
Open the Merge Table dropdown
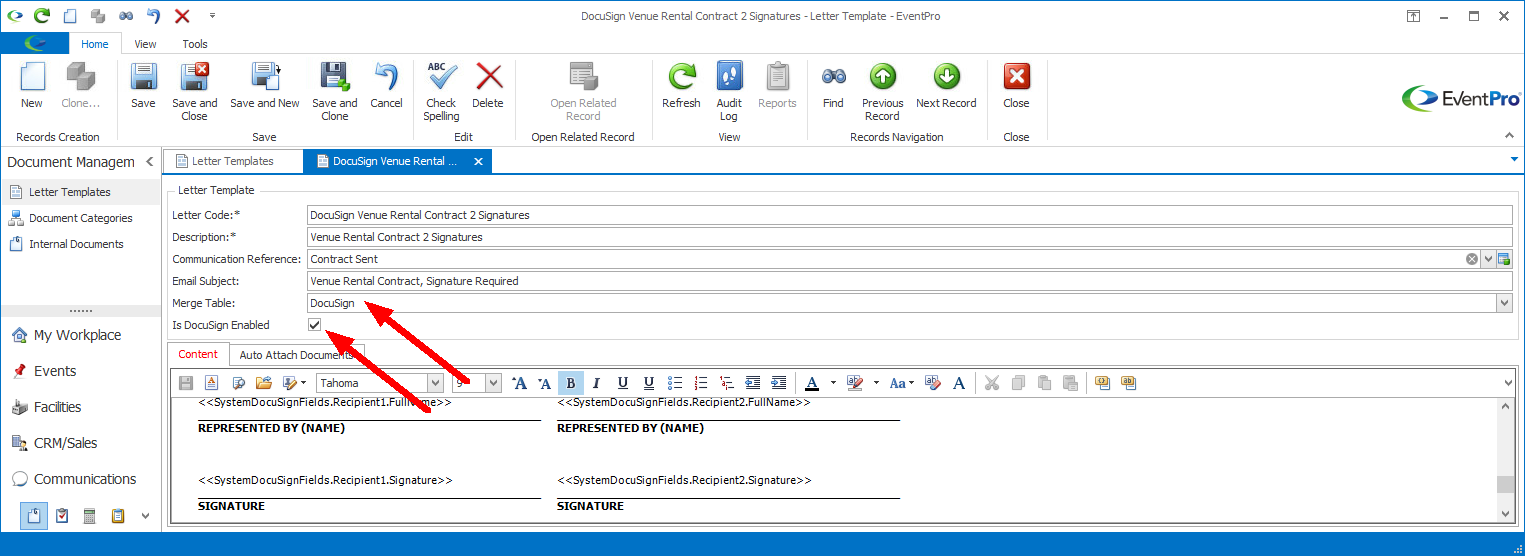1504,303
